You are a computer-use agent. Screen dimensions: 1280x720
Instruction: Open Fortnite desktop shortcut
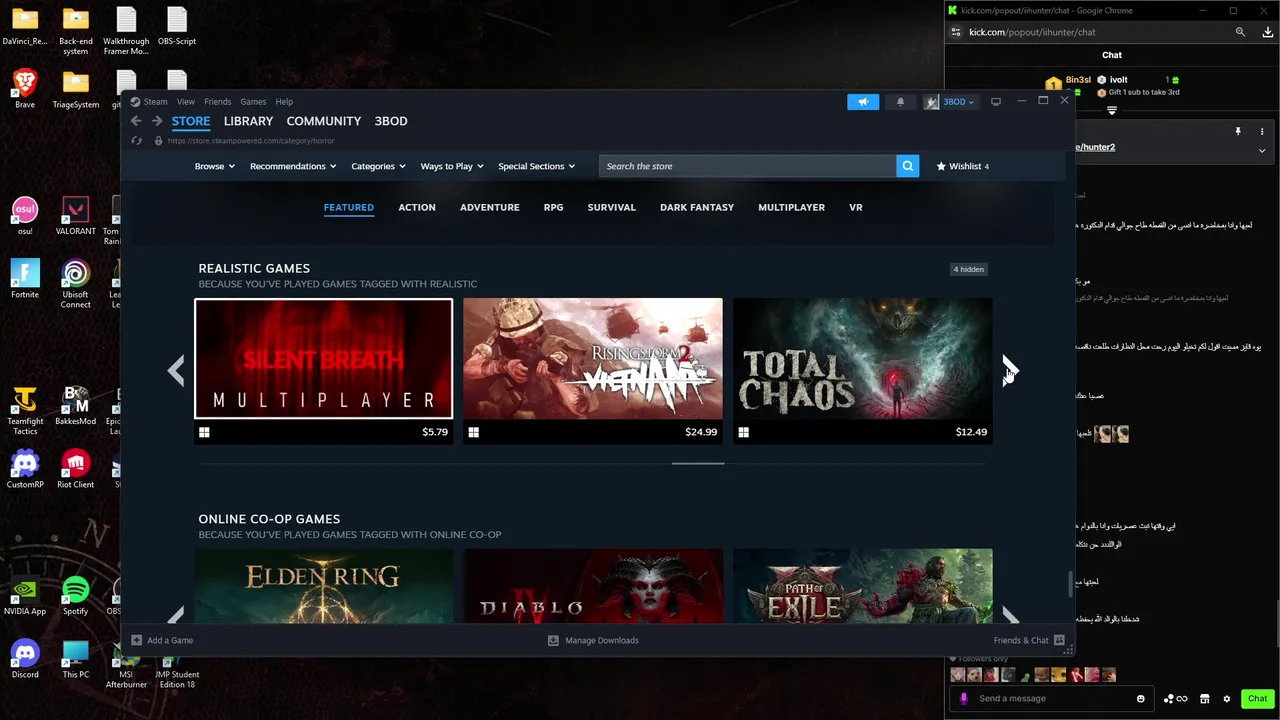pyautogui.click(x=25, y=279)
